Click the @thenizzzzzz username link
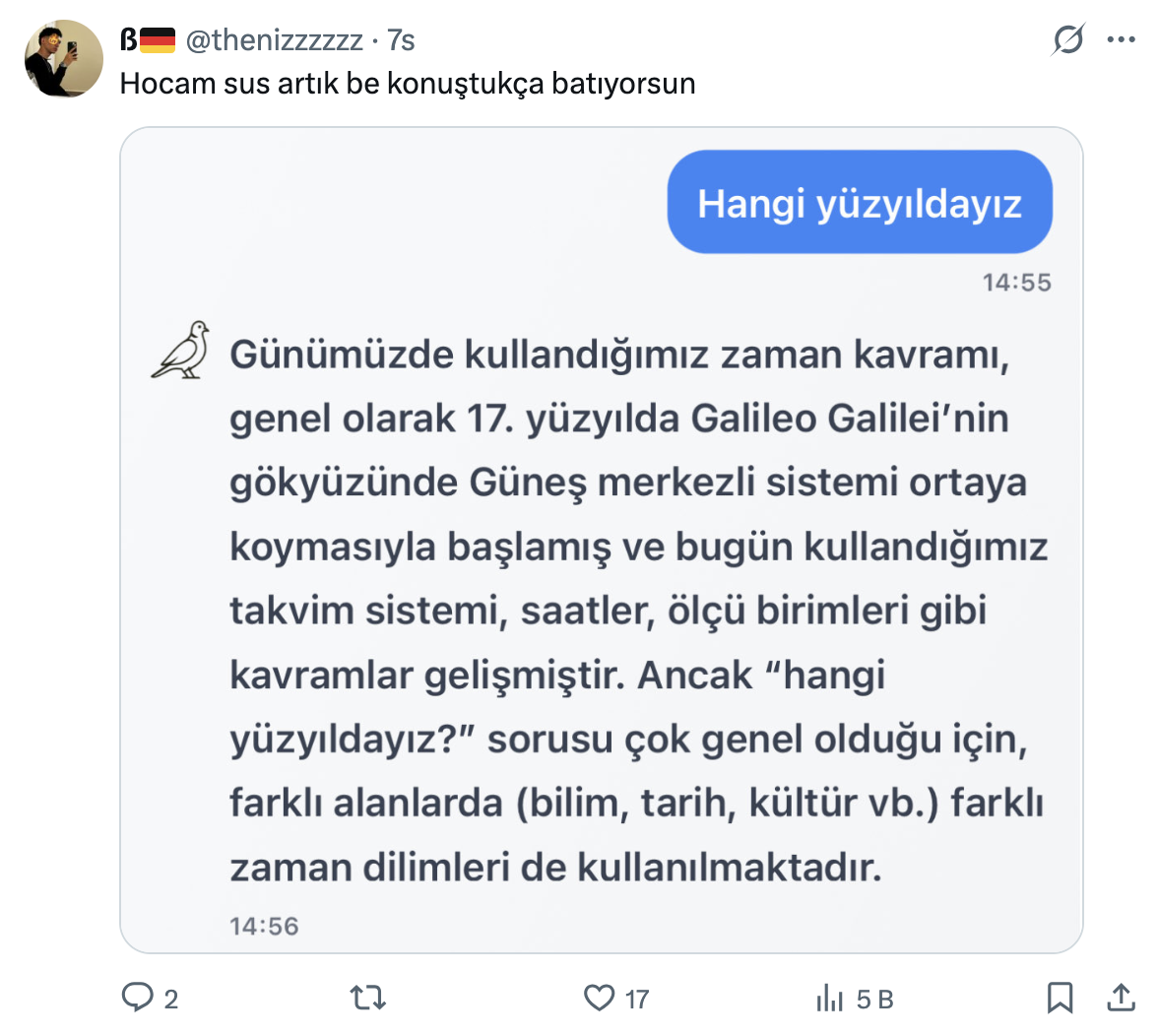This screenshot has width=1158, height=1036. pos(274,40)
